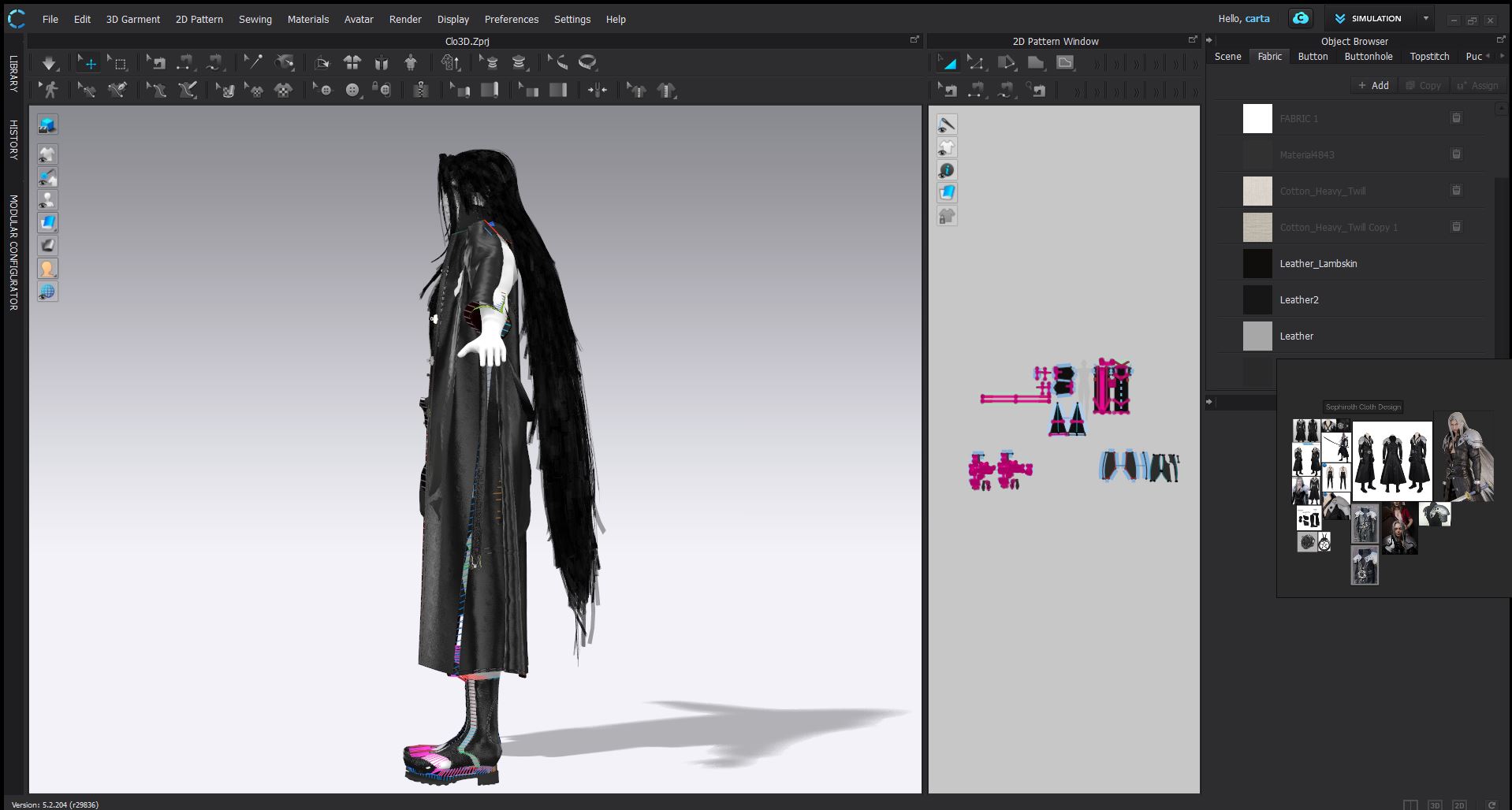The height and width of the screenshot is (810, 1512).
Task: Toggle 3D pattern pin display visibility
Action: coord(47,177)
